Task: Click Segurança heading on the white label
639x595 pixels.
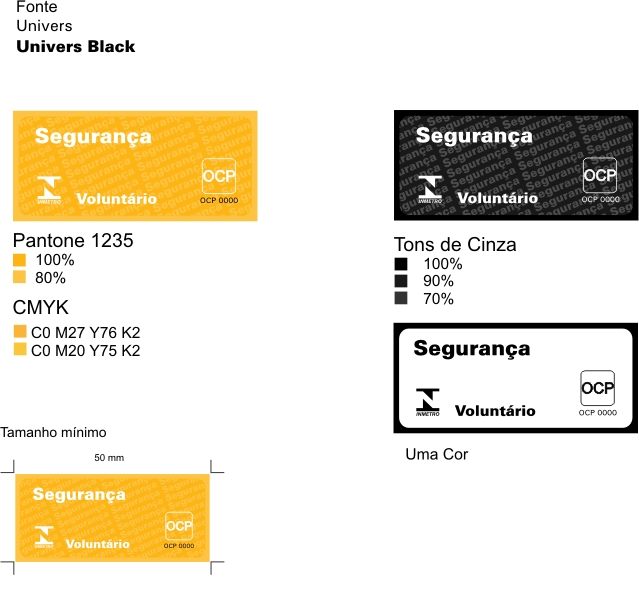Action: 472,349
